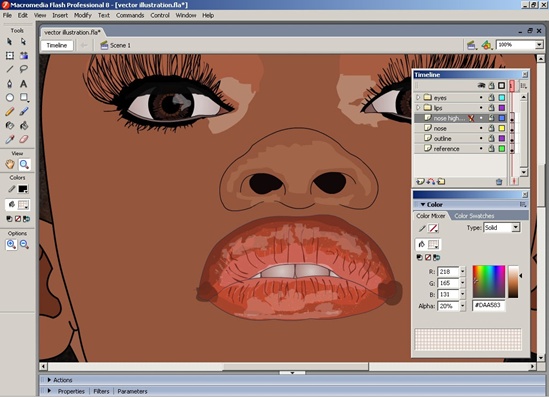Open the stage zoom percentage dropdown
This screenshot has height=397, width=549.
pyautogui.click(x=539, y=45)
